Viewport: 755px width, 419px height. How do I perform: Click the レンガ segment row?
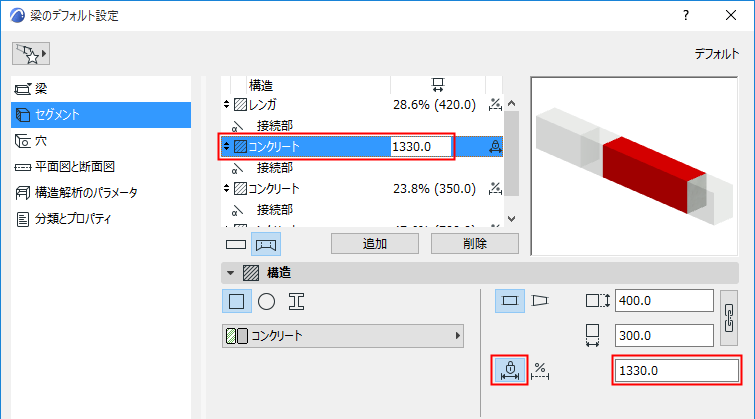(x=362, y=105)
